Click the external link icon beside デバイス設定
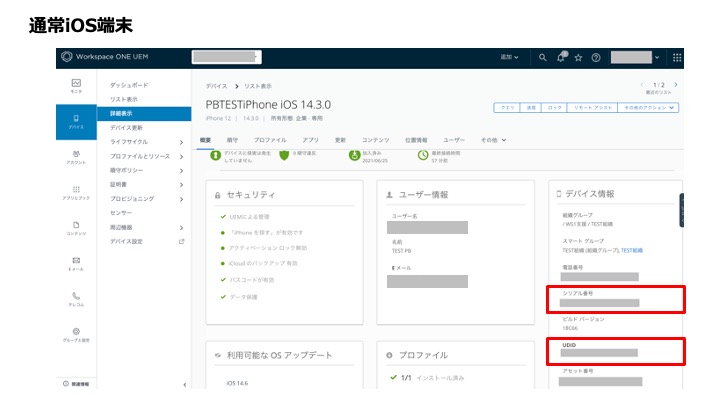 (181, 242)
